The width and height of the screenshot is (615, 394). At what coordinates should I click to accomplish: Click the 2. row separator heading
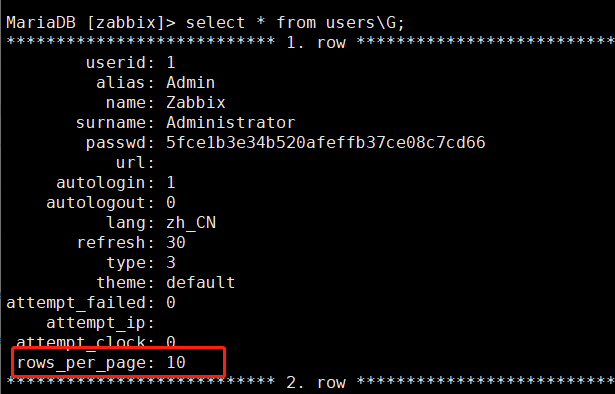coord(316,383)
